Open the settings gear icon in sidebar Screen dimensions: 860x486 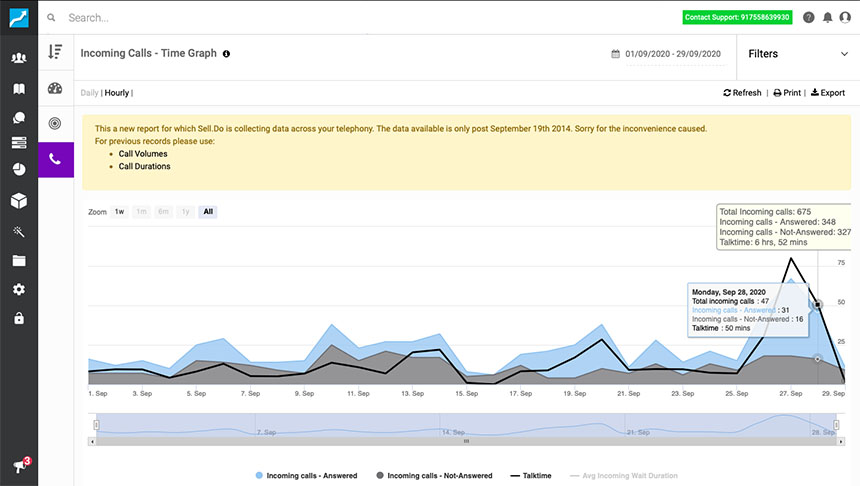(x=19, y=289)
